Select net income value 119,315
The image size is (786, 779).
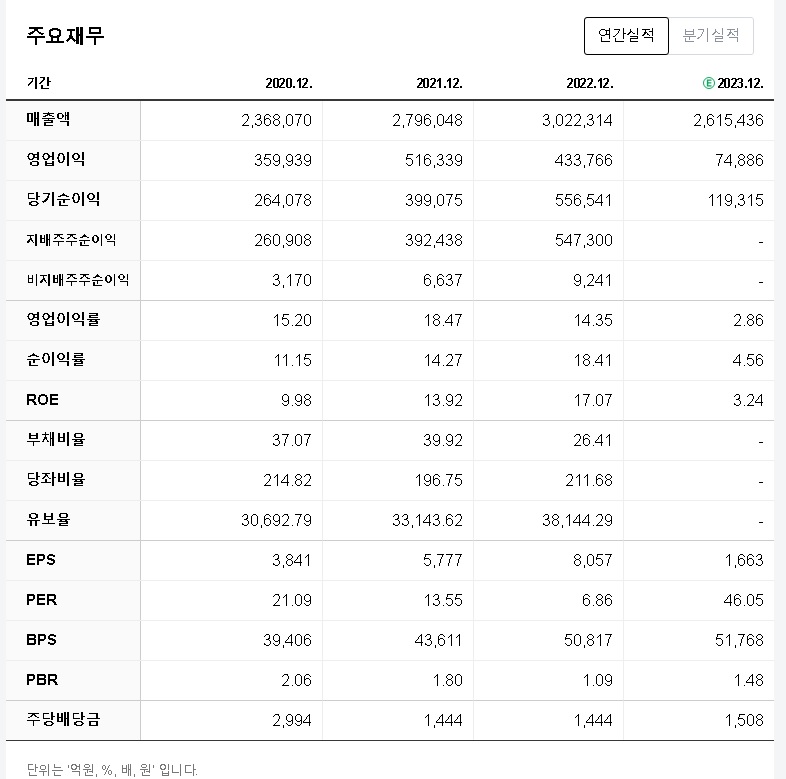coord(735,201)
